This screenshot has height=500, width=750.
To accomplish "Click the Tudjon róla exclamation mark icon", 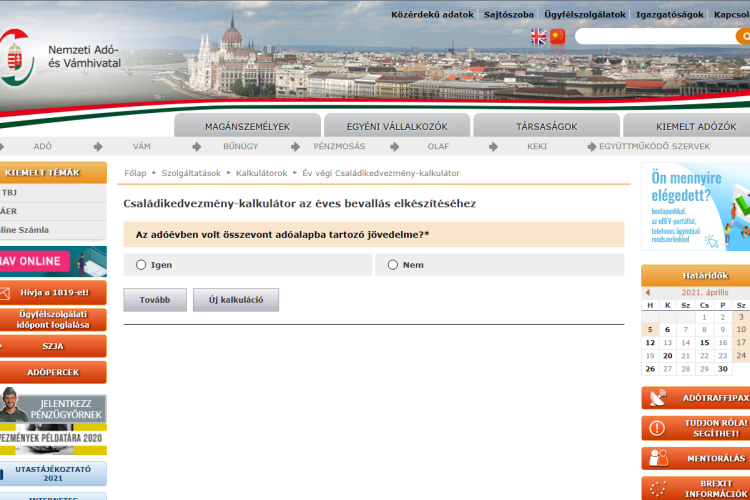I will point(658,428).
